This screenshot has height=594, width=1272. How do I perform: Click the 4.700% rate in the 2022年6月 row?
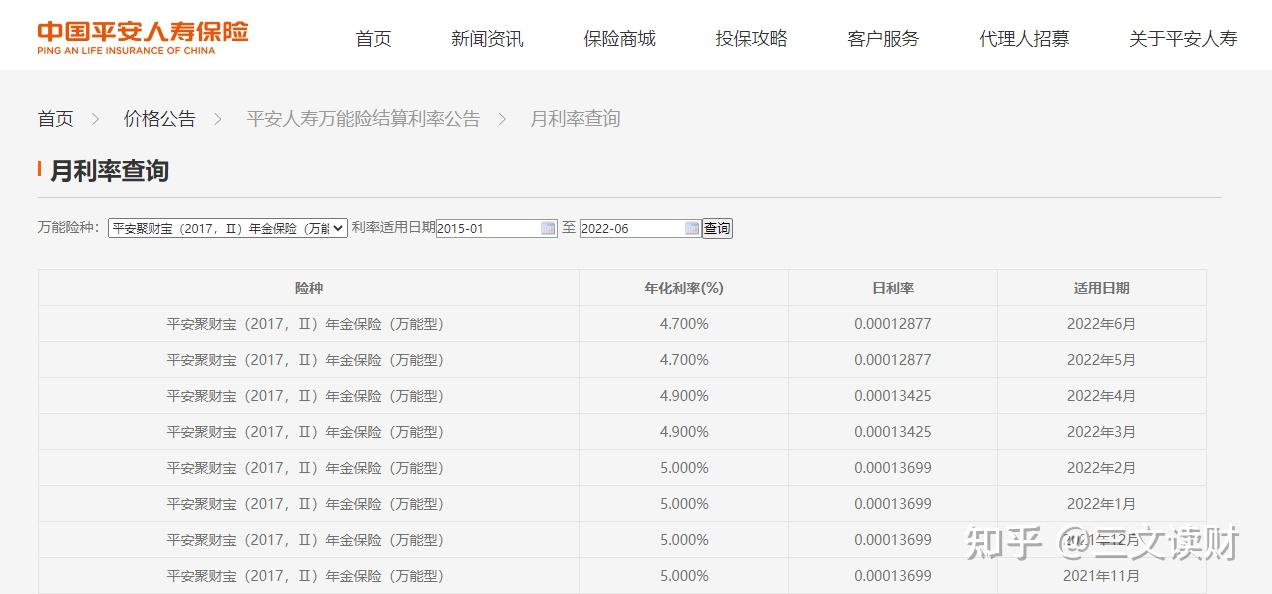684,324
